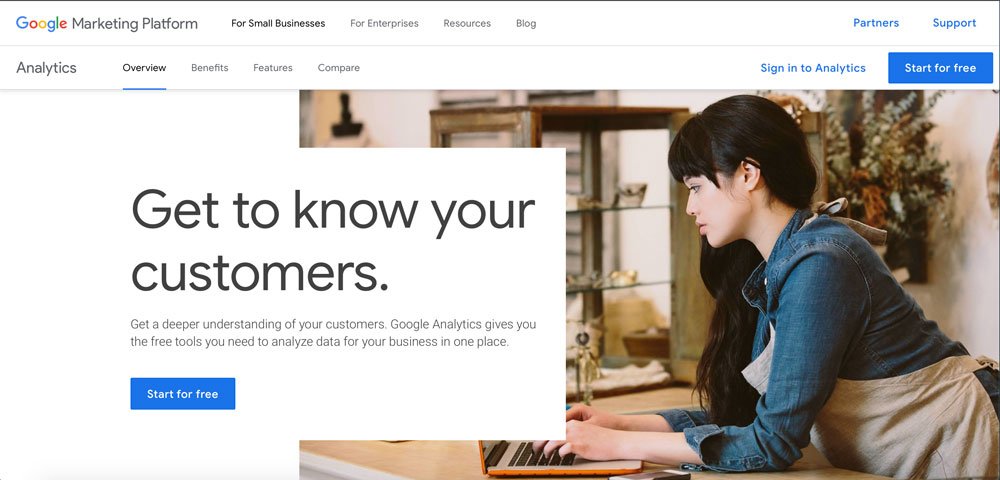
Task: Visit the Support link
Action: pos(954,23)
